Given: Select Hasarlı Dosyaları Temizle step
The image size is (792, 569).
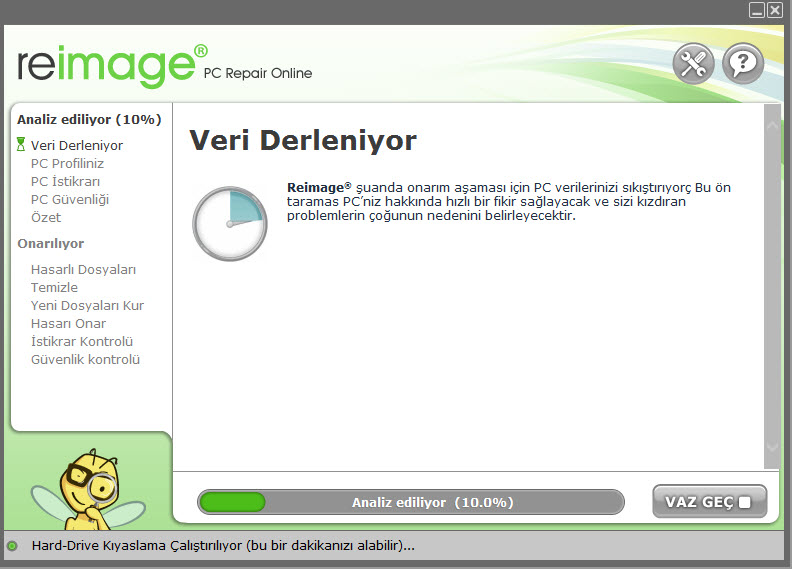Looking at the screenshot, I should point(83,278).
